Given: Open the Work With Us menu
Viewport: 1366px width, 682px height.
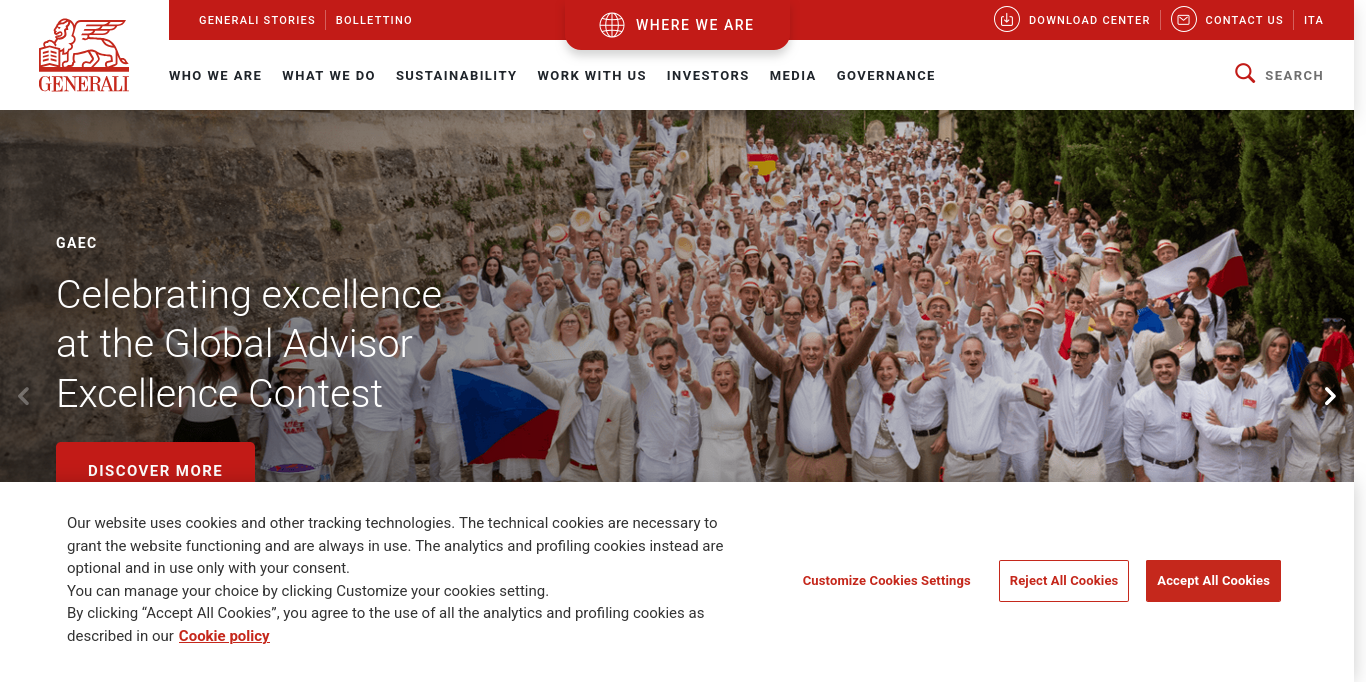Looking at the screenshot, I should (592, 75).
